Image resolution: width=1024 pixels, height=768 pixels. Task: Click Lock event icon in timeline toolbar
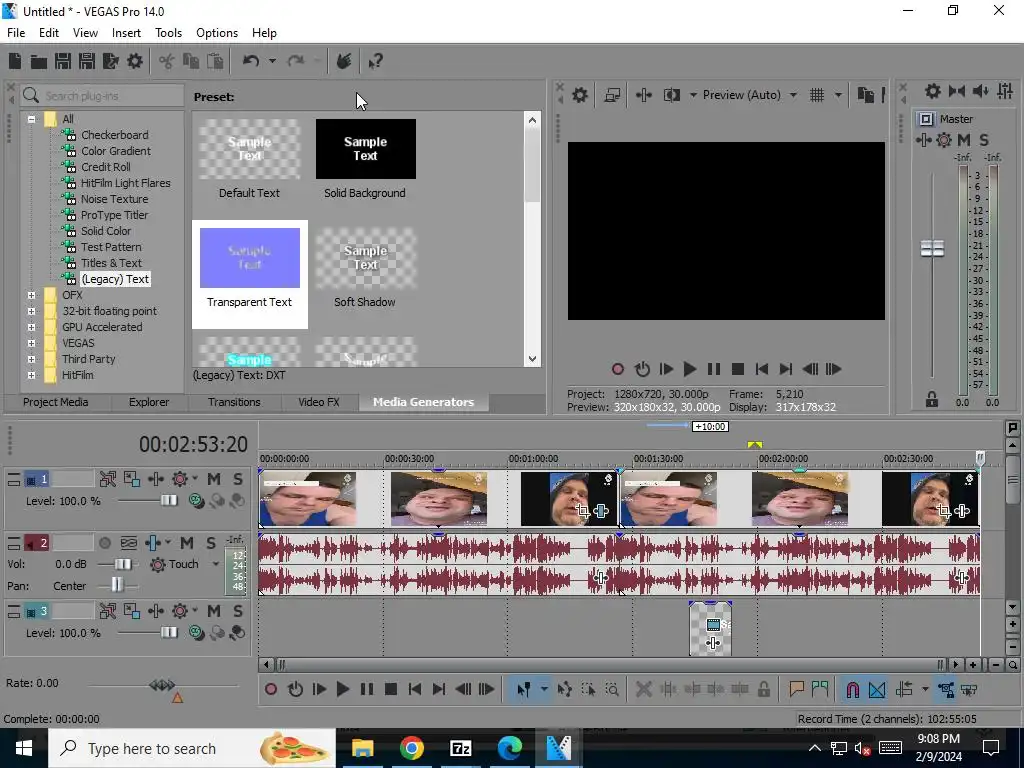click(763, 690)
